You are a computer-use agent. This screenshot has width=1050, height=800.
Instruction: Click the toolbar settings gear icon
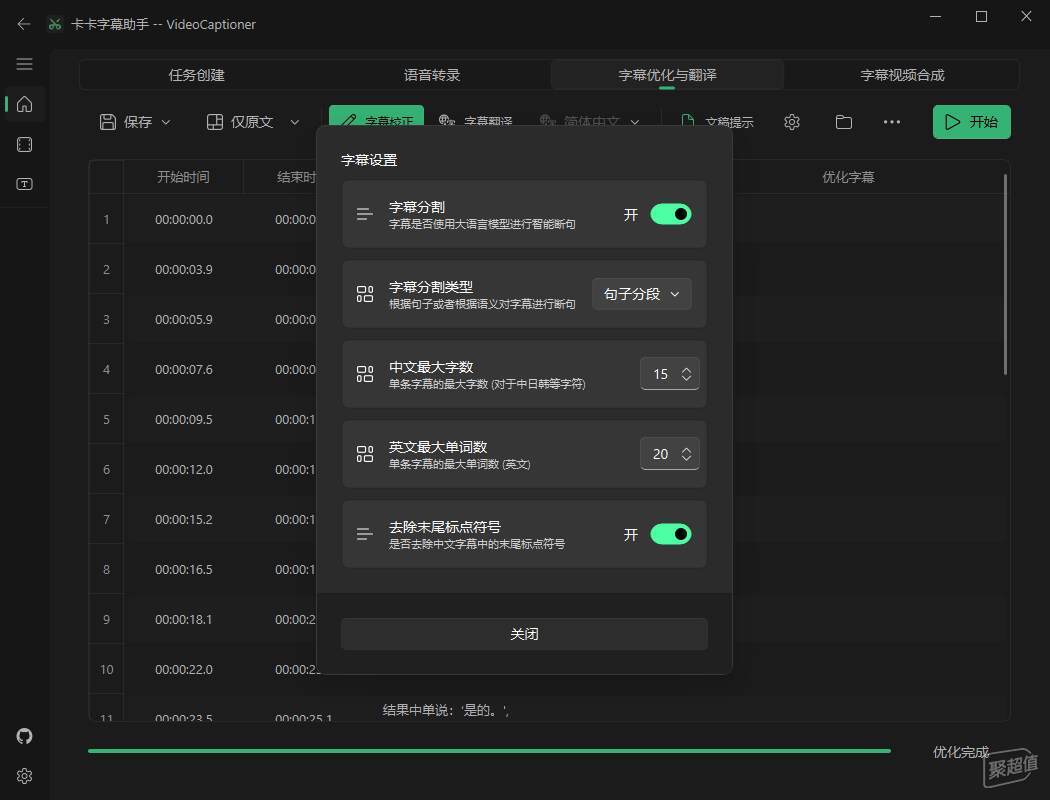tap(792, 122)
